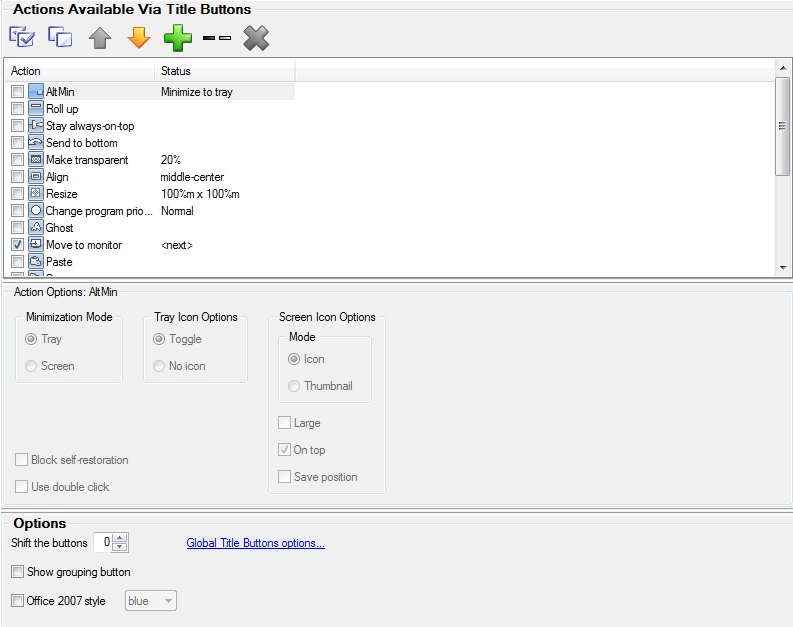This screenshot has width=793, height=627.
Task: Enable Office 2007 style checkbox
Action: pyautogui.click(x=18, y=600)
